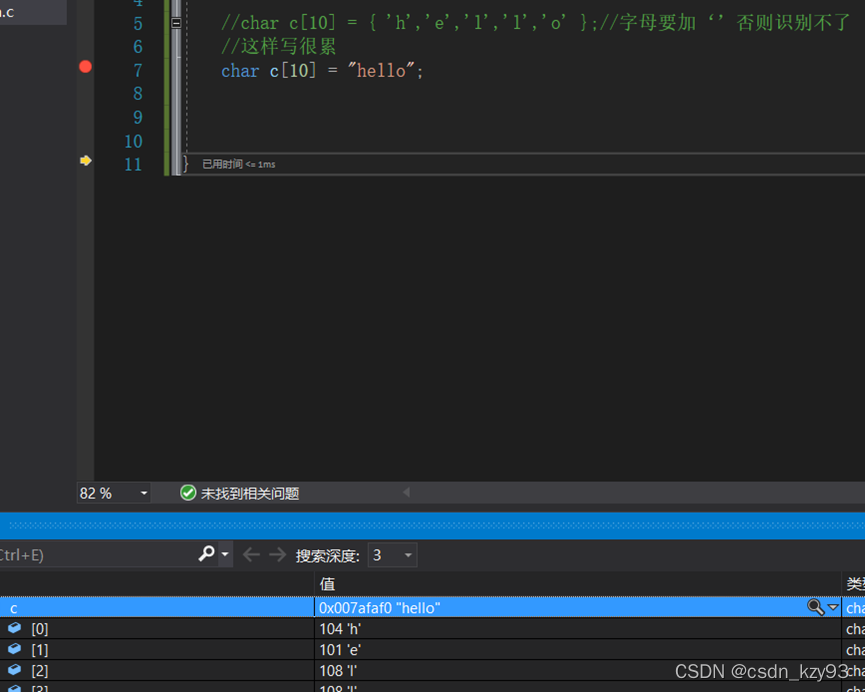Click the yellow current-statement arrow on line 11
The width and height of the screenshot is (865, 692).
tap(86, 161)
